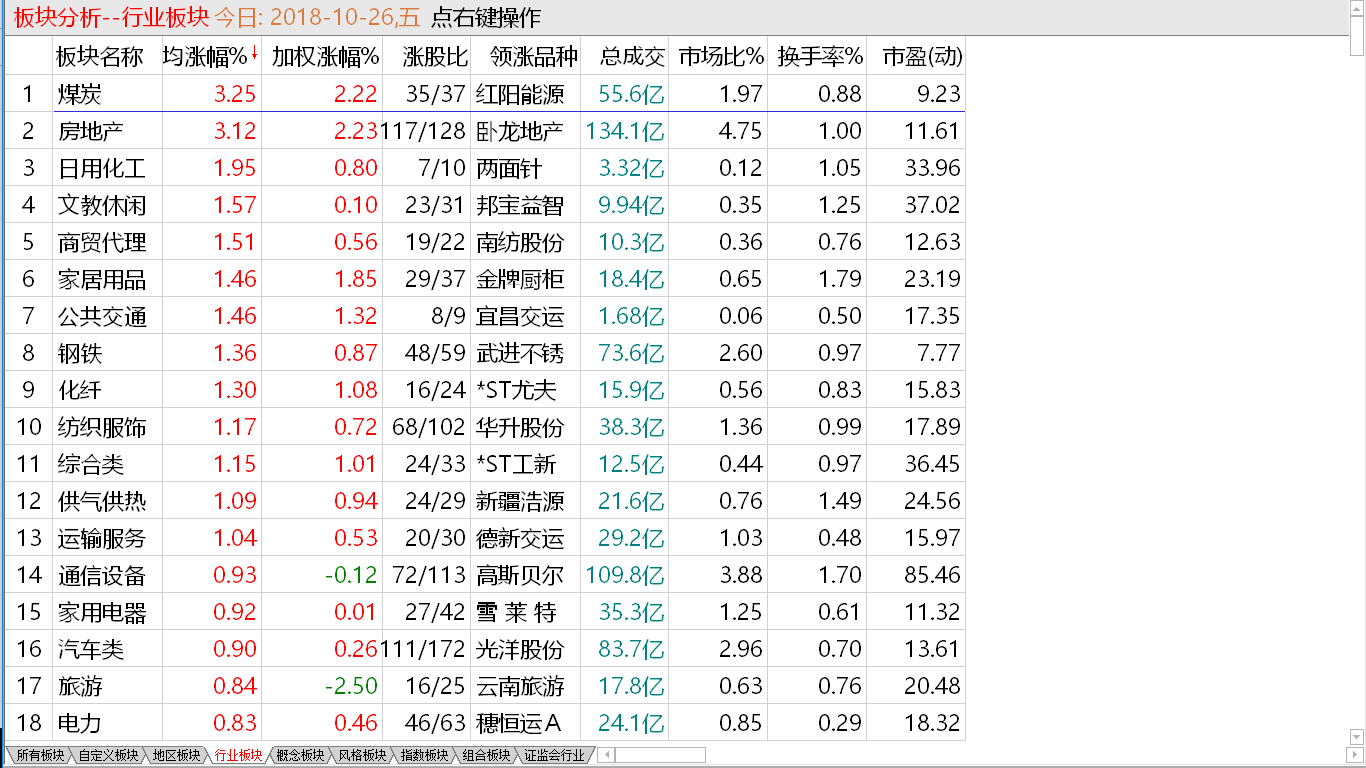Image resolution: width=1366 pixels, height=768 pixels.
Task: Select the 纺织服饰 sector
Action: pos(102,427)
